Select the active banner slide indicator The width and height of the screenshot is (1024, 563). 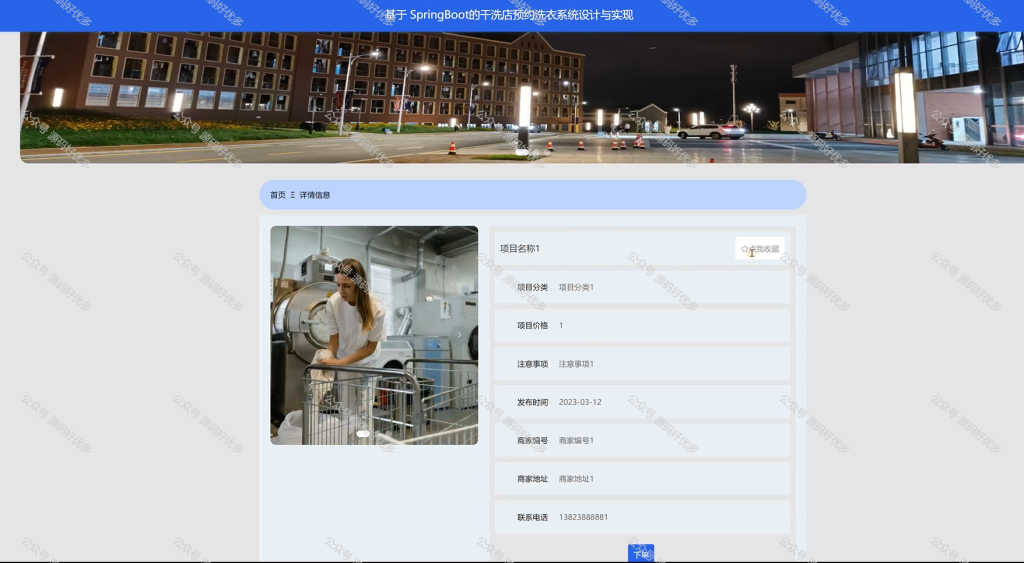(x=522, y=152)
